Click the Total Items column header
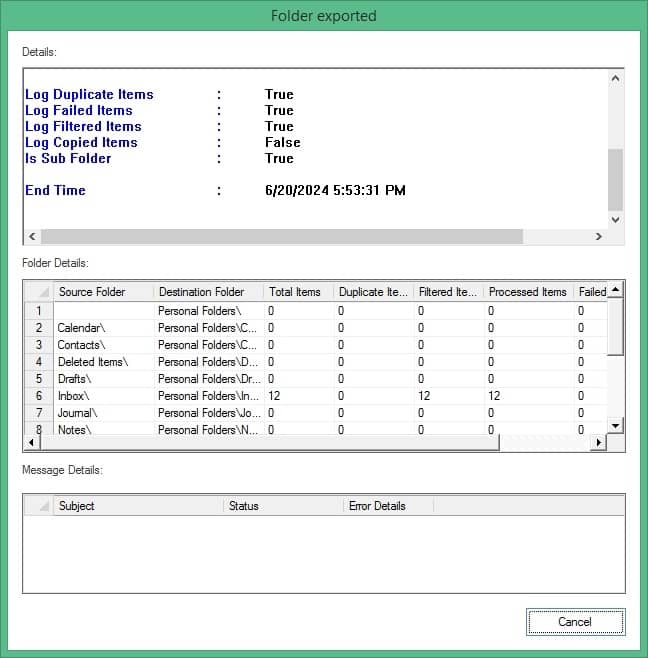Screen dimensions: 648x658 tap(298, 292)
